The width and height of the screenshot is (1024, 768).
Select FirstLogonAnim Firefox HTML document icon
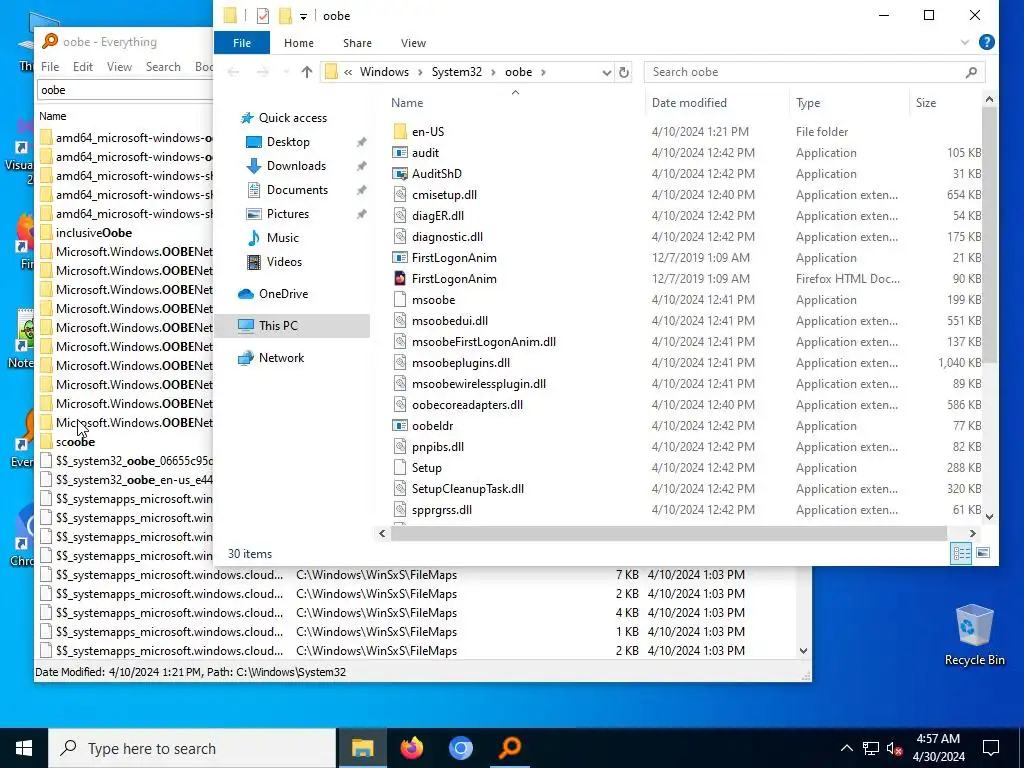pyautogui.click(x=400, y=279)
